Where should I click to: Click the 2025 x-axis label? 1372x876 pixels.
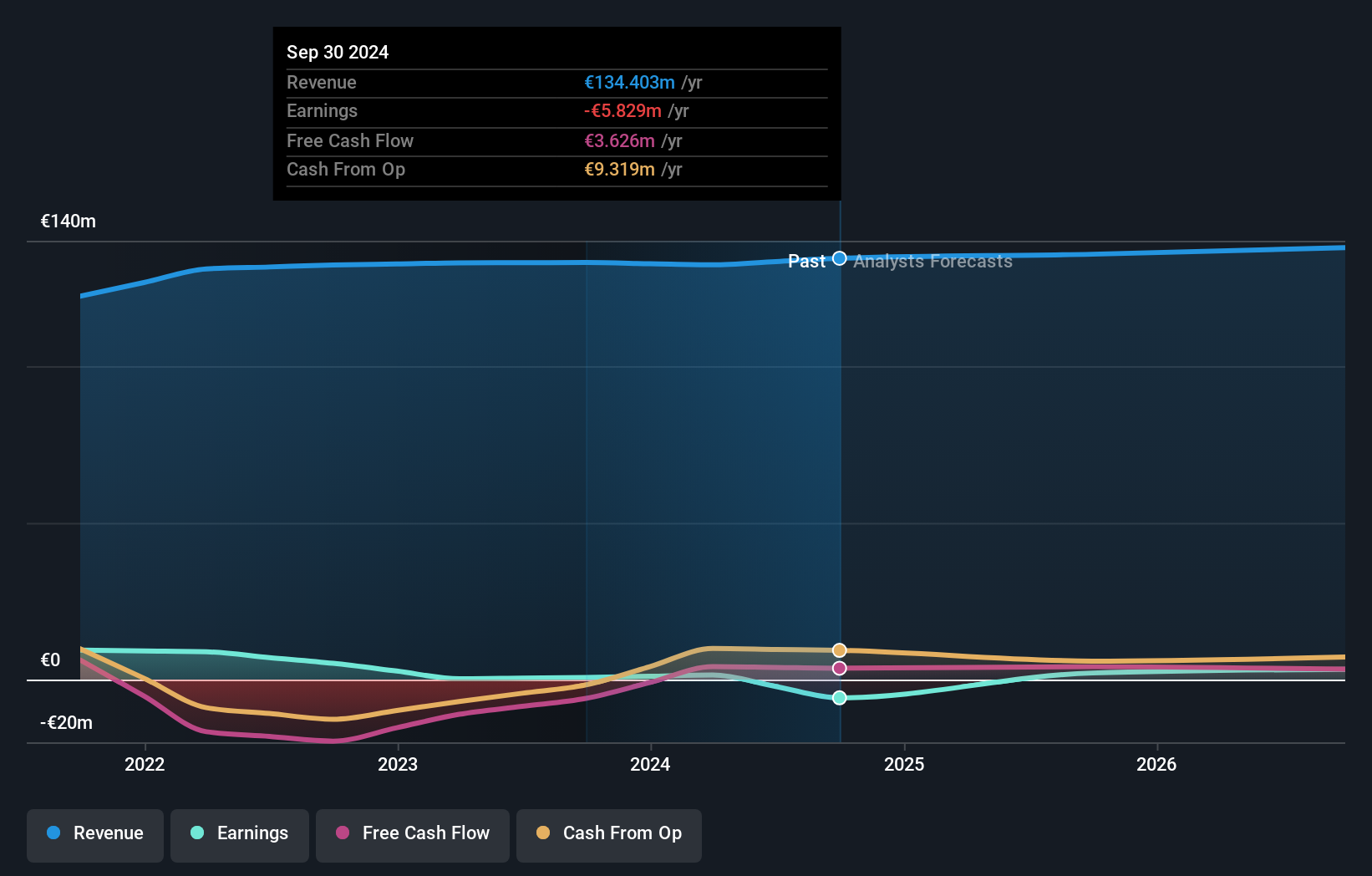click(904, 764)
